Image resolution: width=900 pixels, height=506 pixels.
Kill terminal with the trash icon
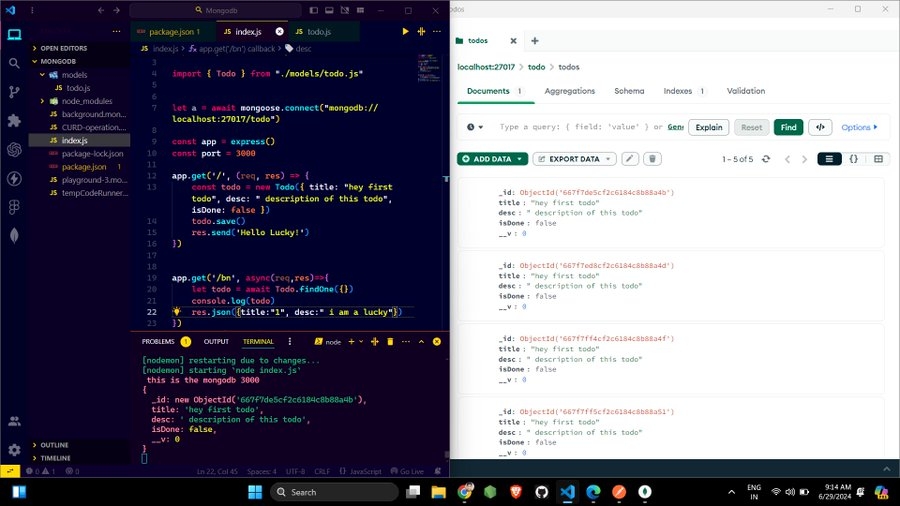click(x=390, y=341)
